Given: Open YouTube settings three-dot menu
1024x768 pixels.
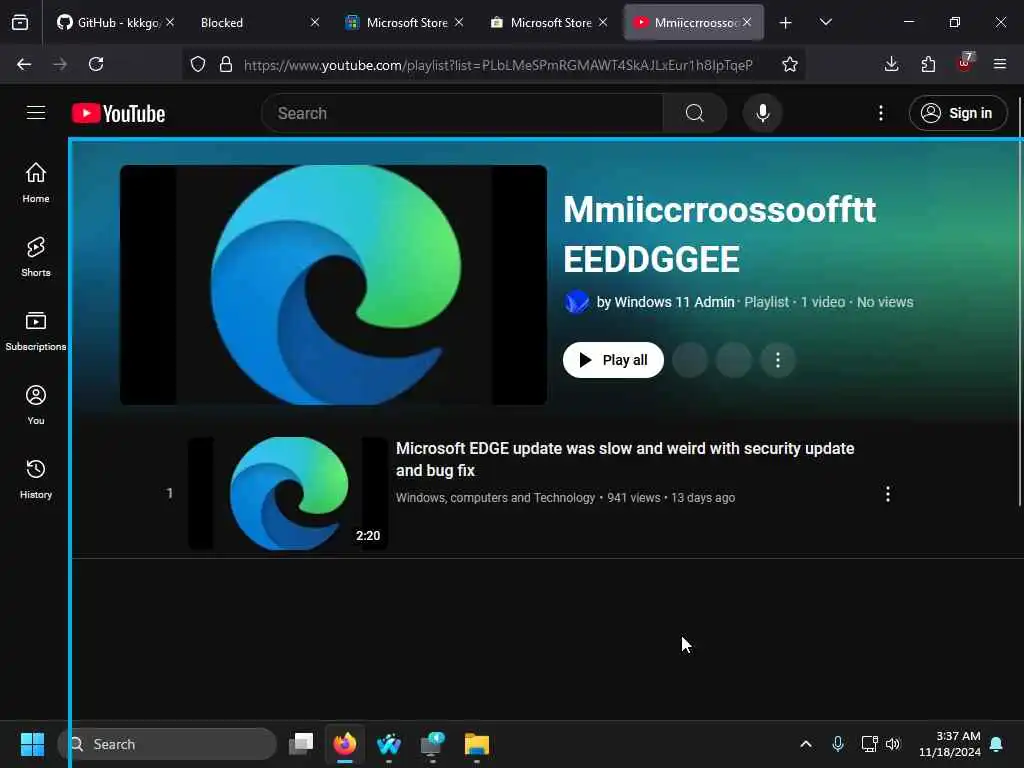Looking at the screenshot, I should [x=880, y=113].
